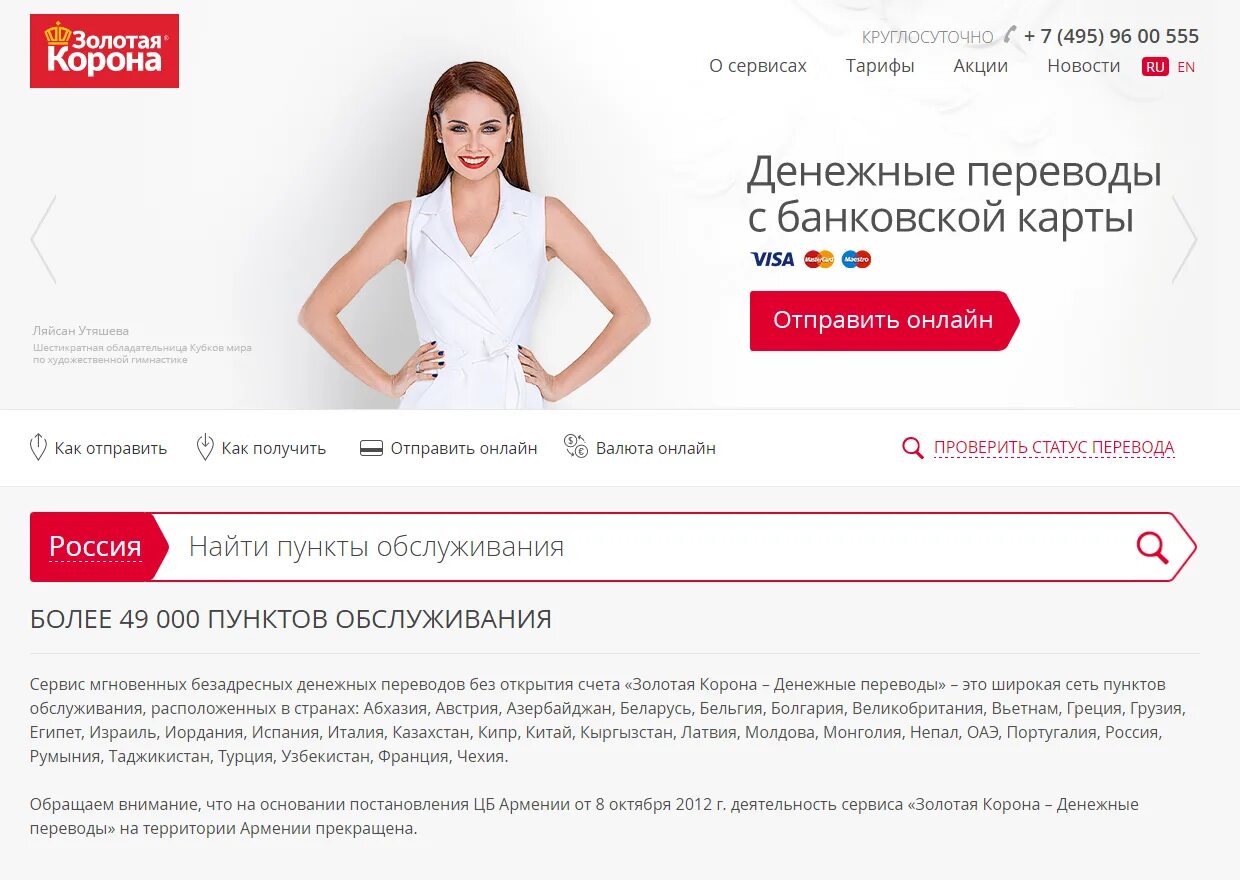The image size is (1240, 880).
Task: Click the card icon beside Отправить онлайн
Action: coord(371,449)
